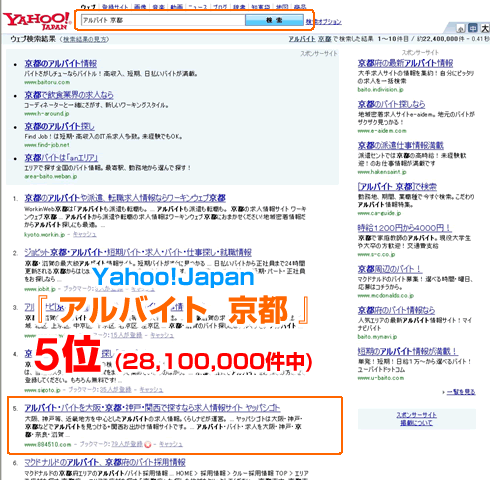Open the 検索オプション search options link
The width and height of the screenshot is (490, 480).
click(324, 22)
